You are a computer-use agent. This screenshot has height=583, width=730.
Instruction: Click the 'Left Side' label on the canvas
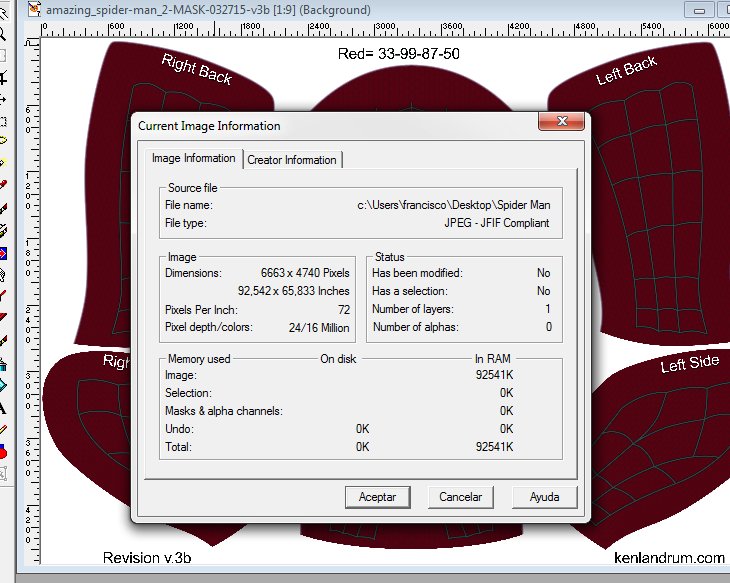click(689, 363)
